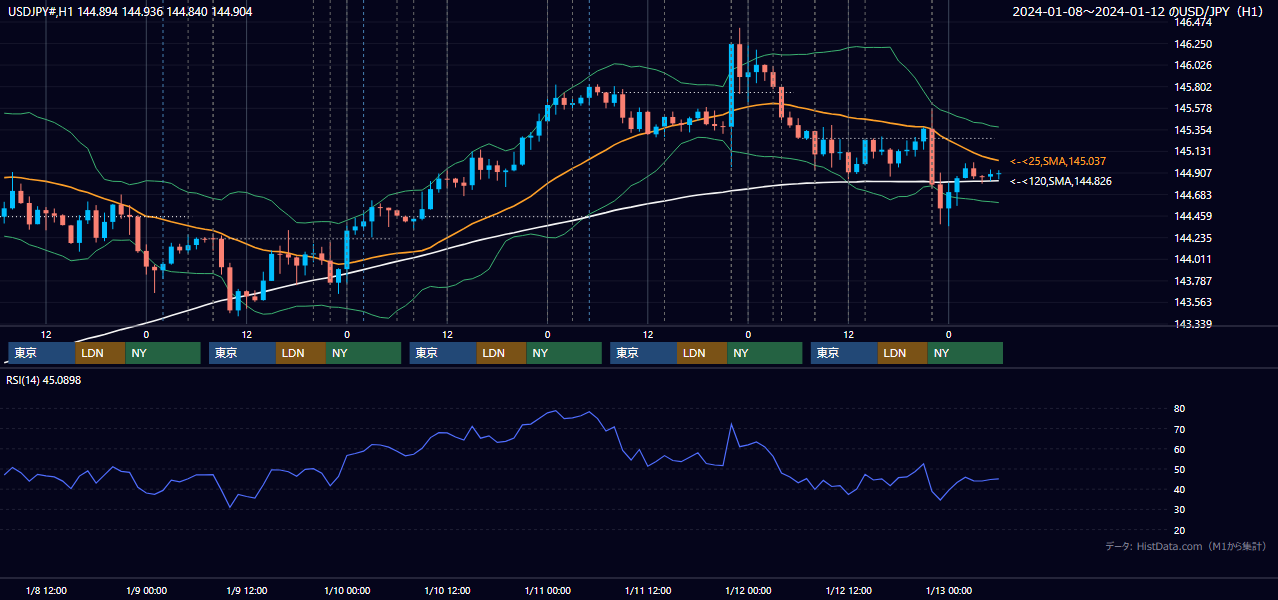Click price axis value 145.802
The width and height of the screenshot is (1278, 600).
(x=1194, y=87)
